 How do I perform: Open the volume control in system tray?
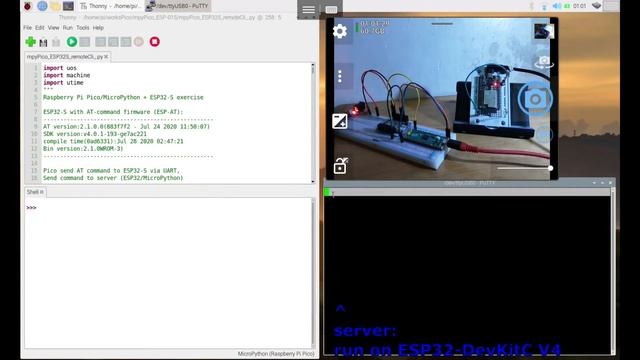556,6
